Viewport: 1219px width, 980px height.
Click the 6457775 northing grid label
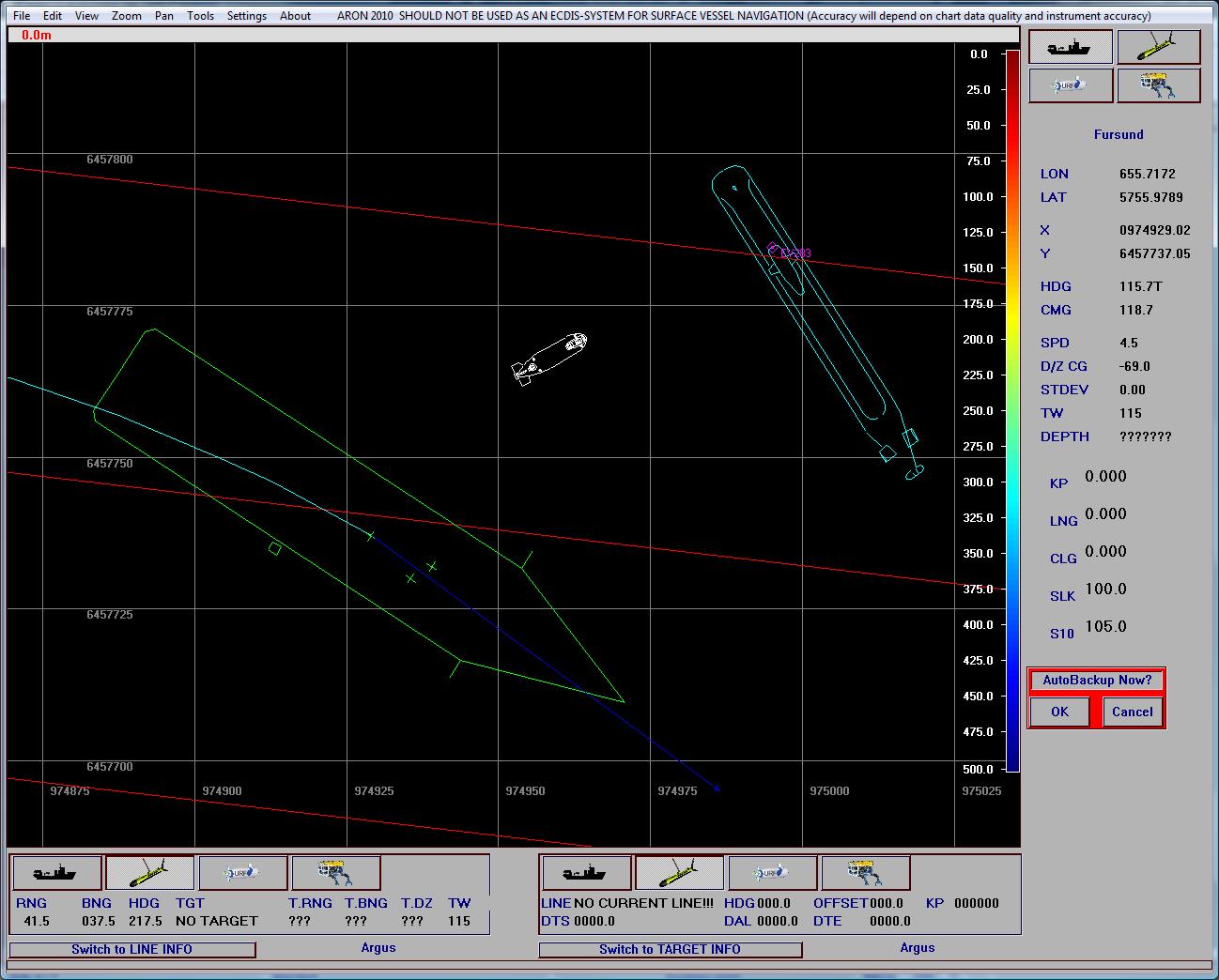110,312
